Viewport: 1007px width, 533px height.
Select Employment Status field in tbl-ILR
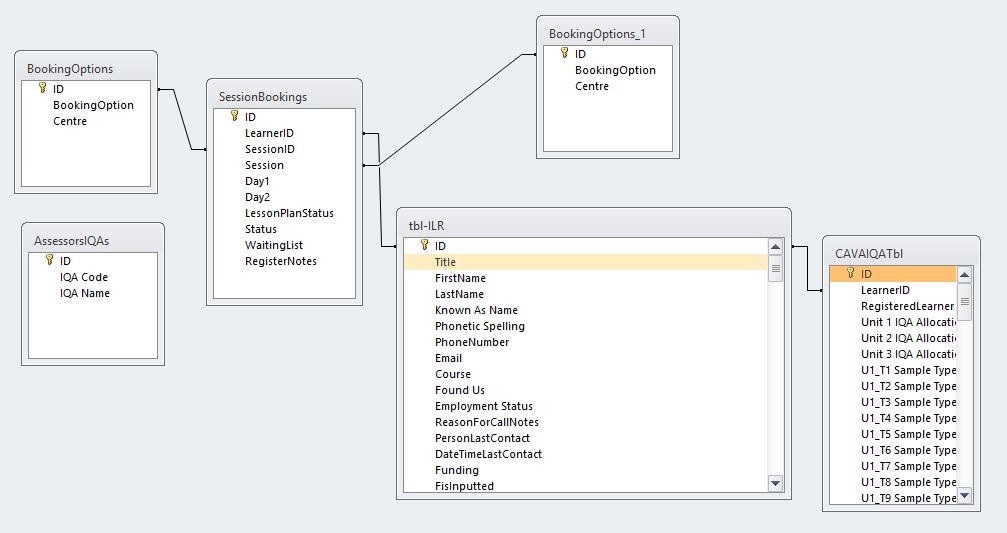[586, 406]
